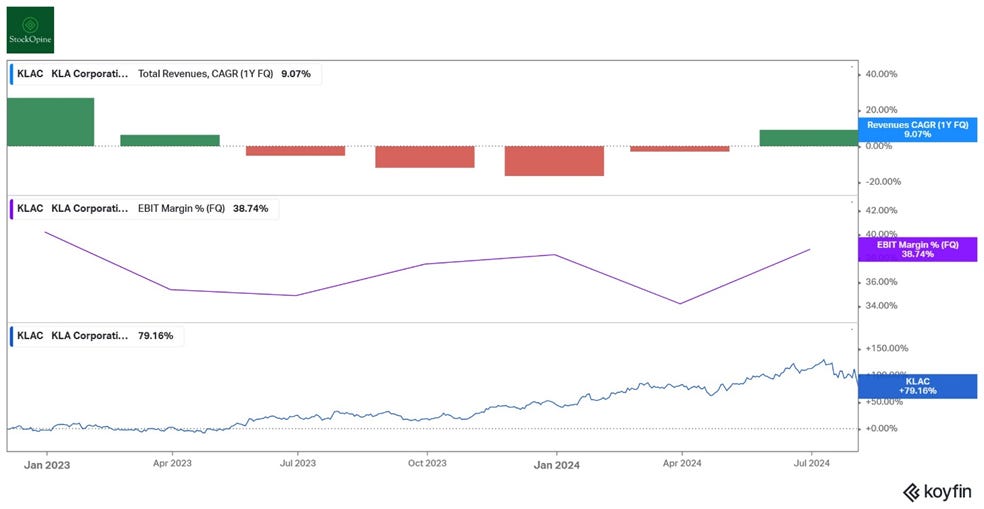The width and height of the screenshot is (984, 509).
Task: Click the Jul 2024 axis label
Action: (x=812, y=466)
